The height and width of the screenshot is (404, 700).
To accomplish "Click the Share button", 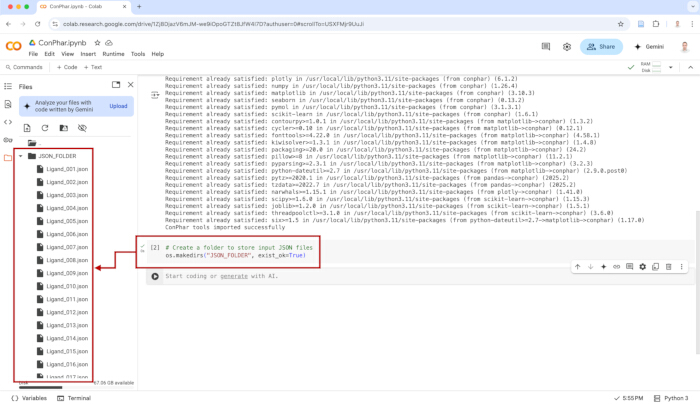I will click(601, 46).
